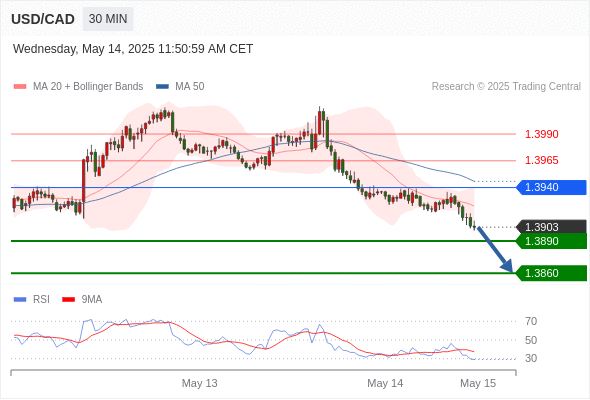Select the black 1.3903 current price tag
This screenshot has width=590, height=400.
(x=551, y=227)
